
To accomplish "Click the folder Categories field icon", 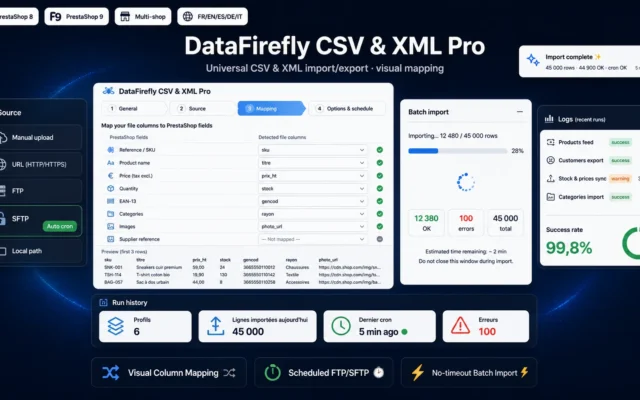I will pos(111,214).
